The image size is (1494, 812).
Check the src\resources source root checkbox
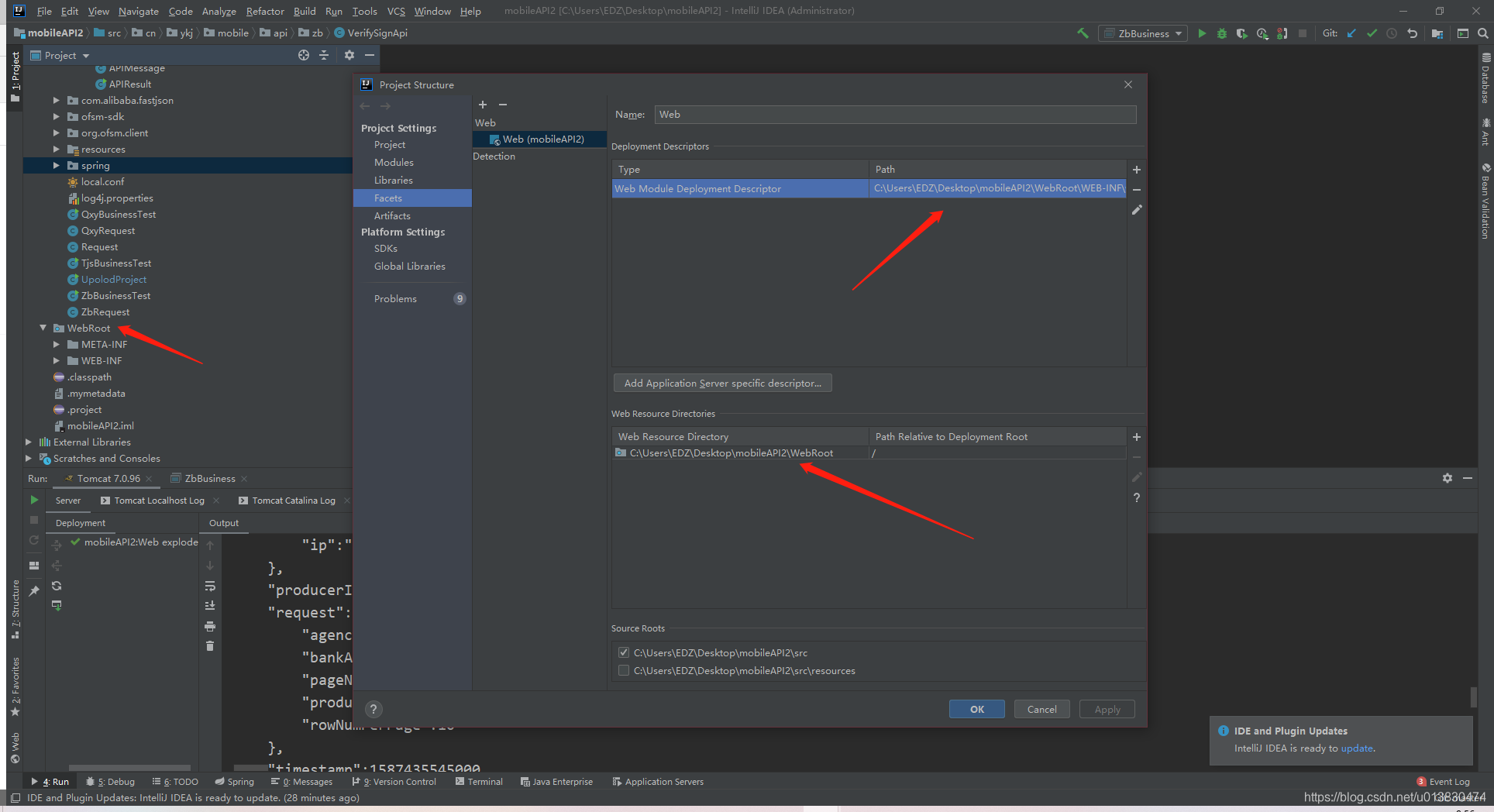[624, 670]
